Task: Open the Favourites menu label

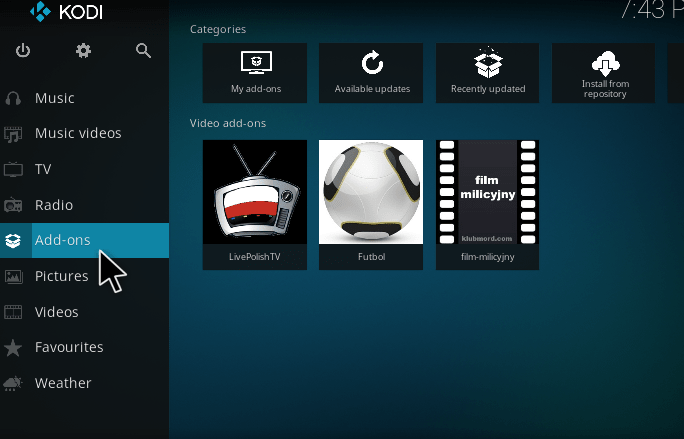Action: click(69, 347)
